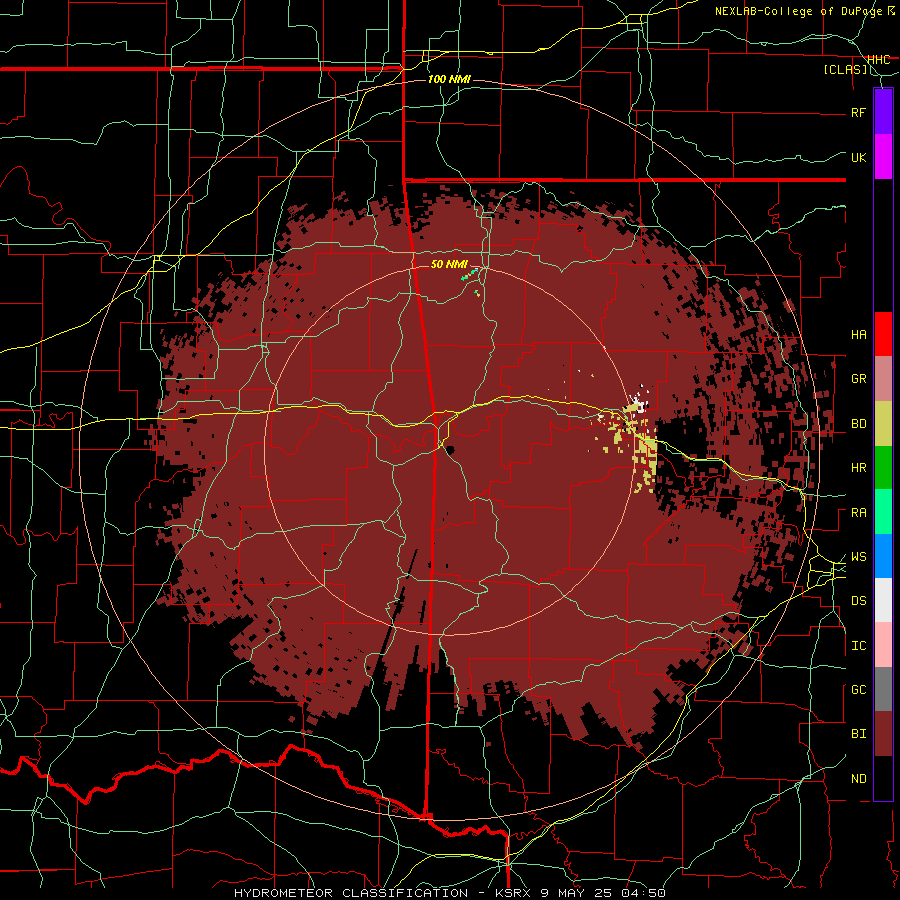The height and width of the screenshot is (900, 900).
Task: Click the ND black legend swatch
Action: 883,778
